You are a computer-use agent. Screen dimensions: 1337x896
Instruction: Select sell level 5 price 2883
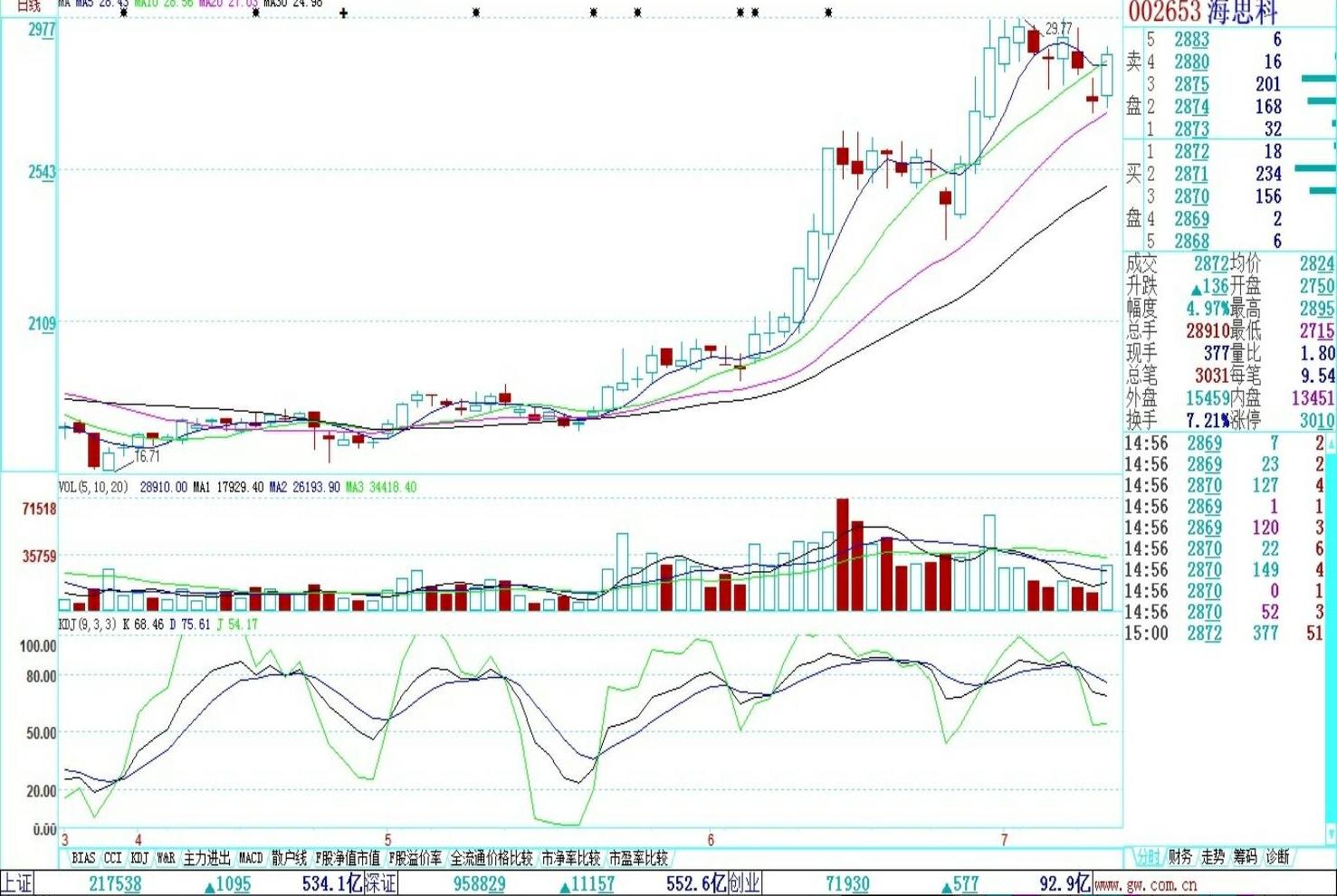pos(1191,40)
